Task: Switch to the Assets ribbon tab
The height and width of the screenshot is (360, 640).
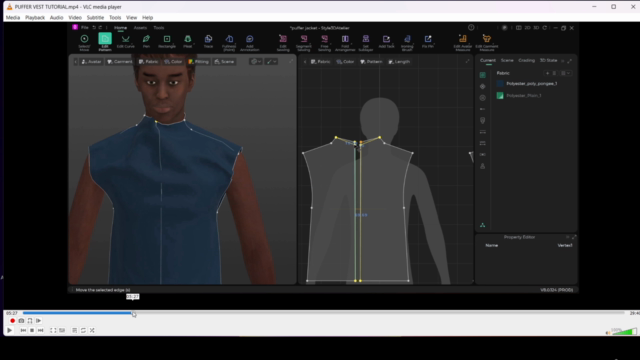Action: coord(140,28)
